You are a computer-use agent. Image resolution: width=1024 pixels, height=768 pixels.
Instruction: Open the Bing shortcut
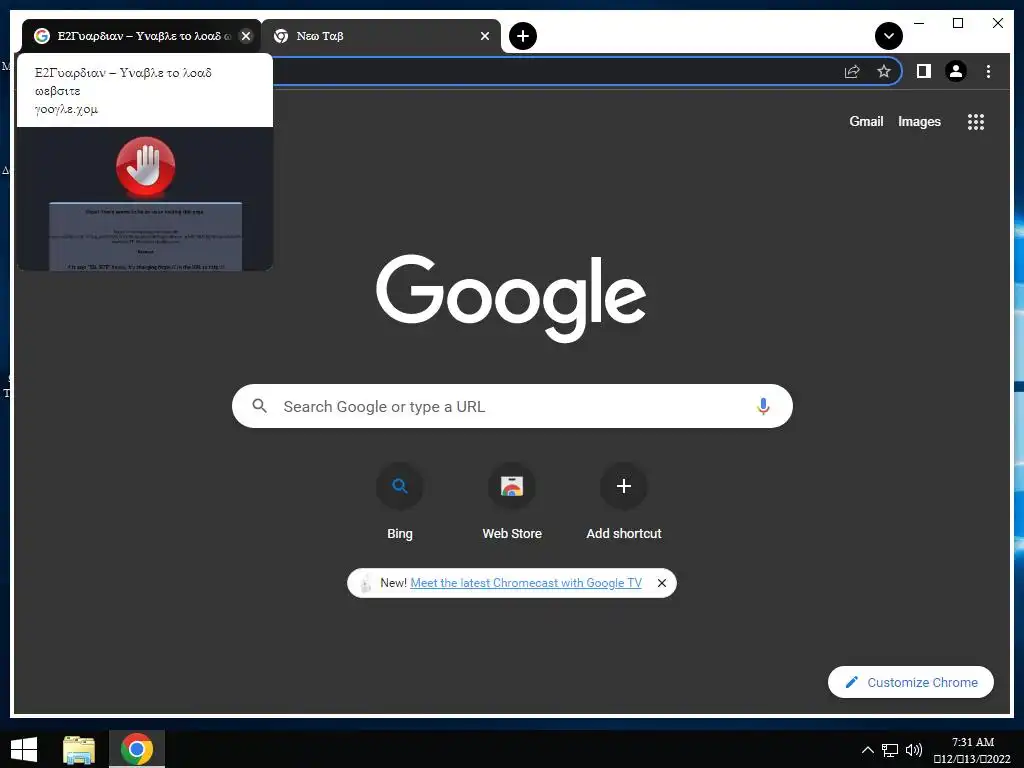400,502
